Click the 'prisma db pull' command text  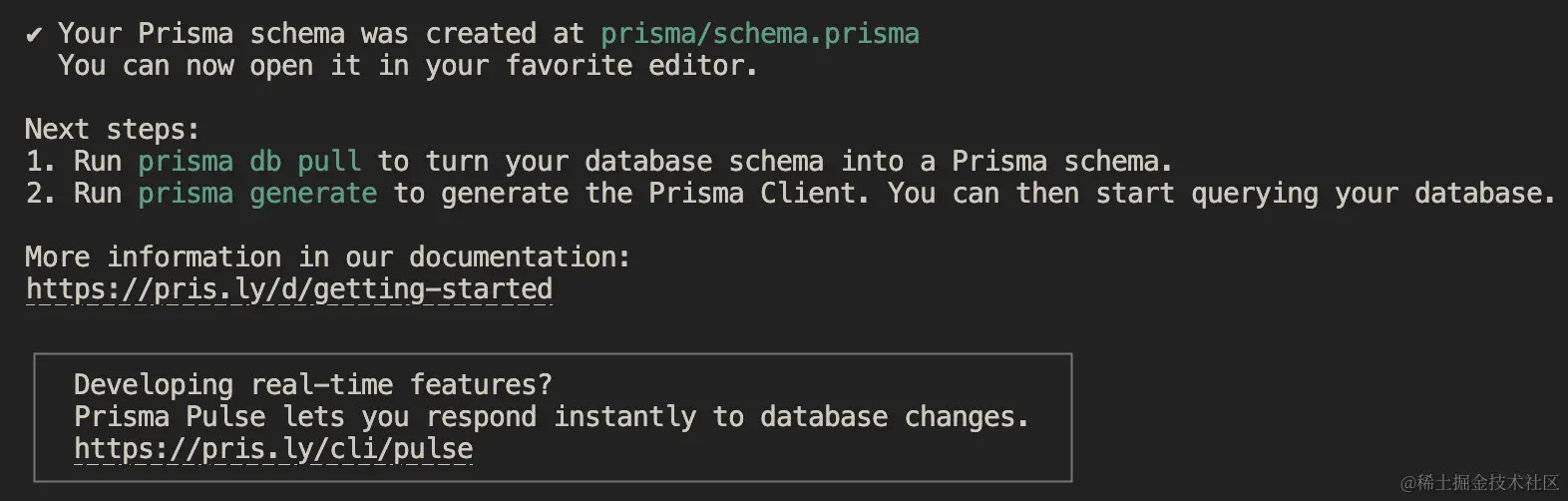tap(249, 162)
